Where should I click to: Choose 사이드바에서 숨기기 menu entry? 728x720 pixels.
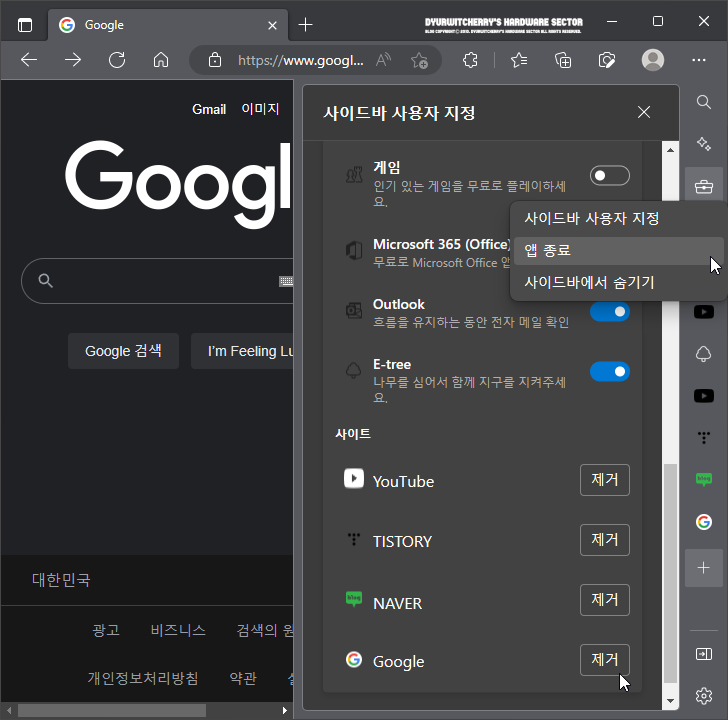click(618, 282)
